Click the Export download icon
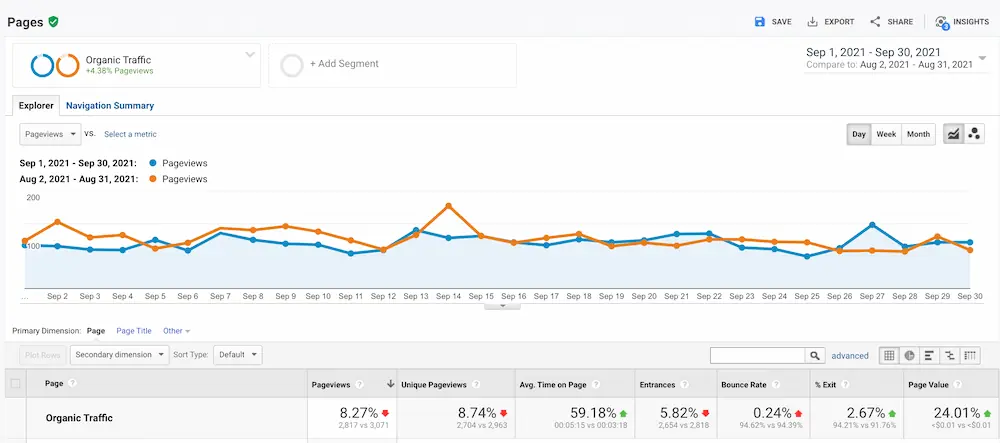Image resolution: width=1000 pixels, height=443 pixels. [x=813, y=21]
